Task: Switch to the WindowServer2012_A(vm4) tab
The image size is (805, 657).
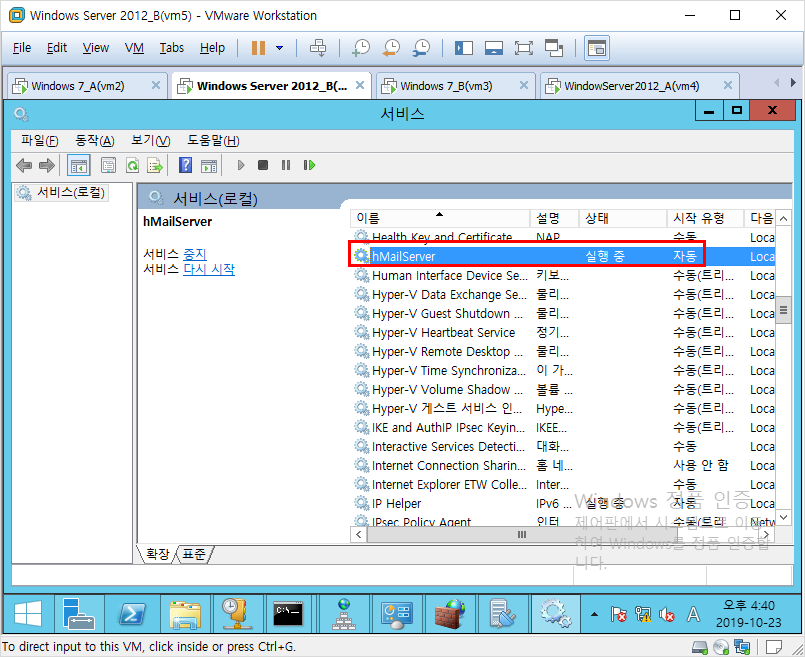Action: tap(631, 86)
